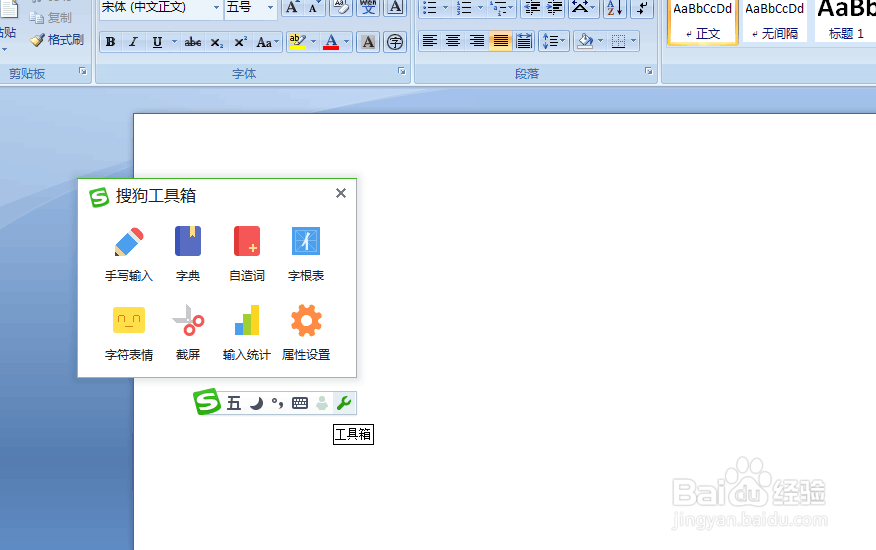Toggle Chinese/English punctuation on input bar
Viewport: 876px width, 550px height.
[278, 403]
